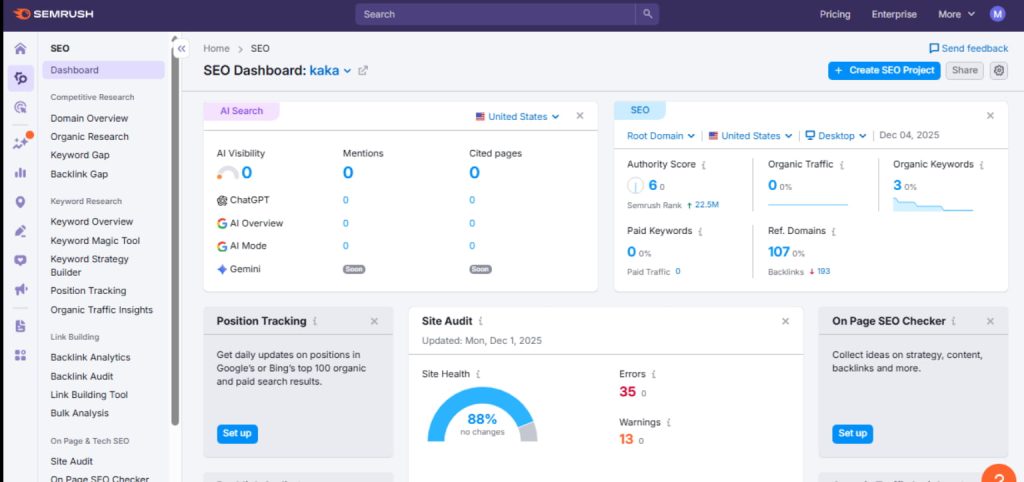Open the pencil rail icon
The height and width of the screenshot is (482, 1024).
coord(20,231)
